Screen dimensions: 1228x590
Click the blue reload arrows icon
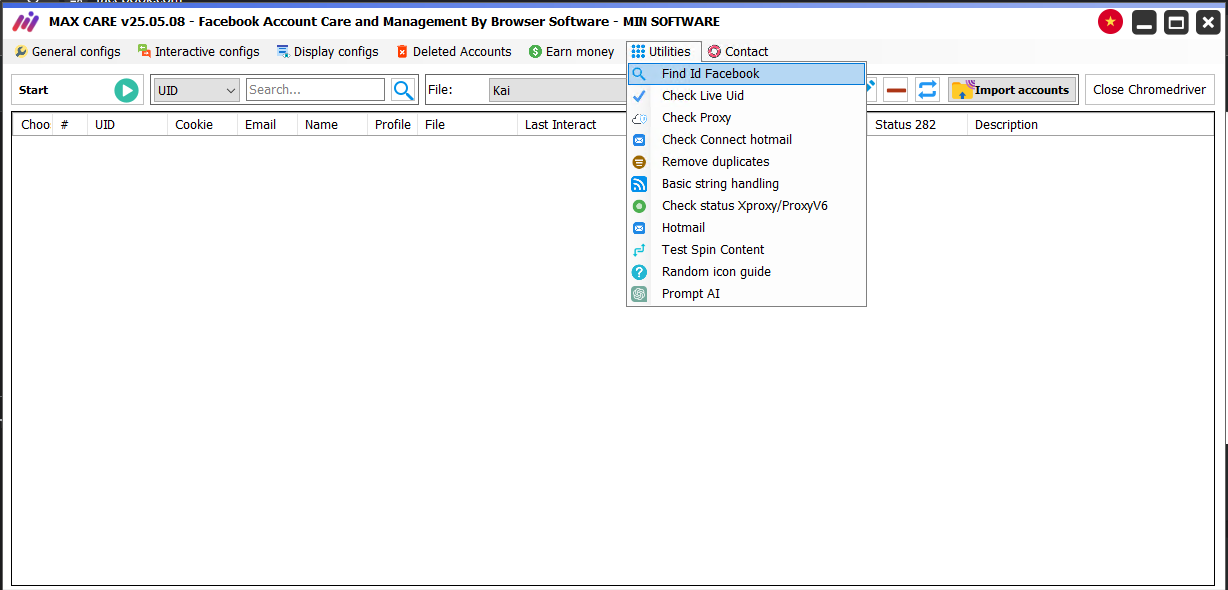[x=928, y=90]
